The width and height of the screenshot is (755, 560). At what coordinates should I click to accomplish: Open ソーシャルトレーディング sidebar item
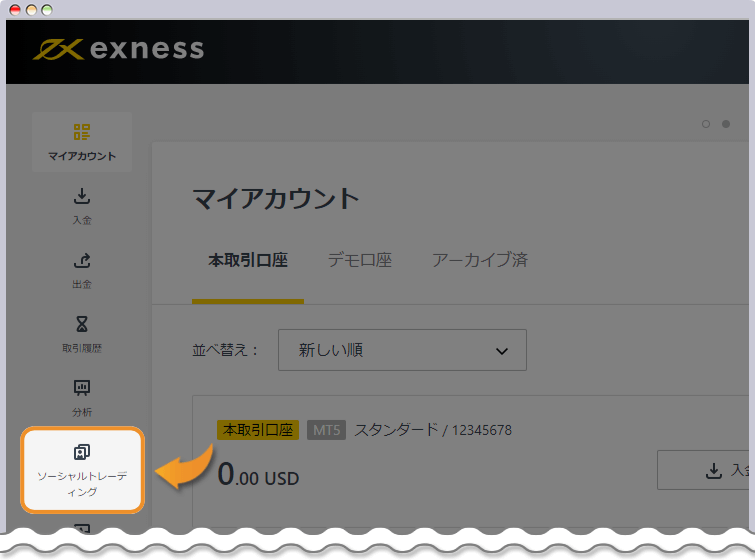[82, 470]
